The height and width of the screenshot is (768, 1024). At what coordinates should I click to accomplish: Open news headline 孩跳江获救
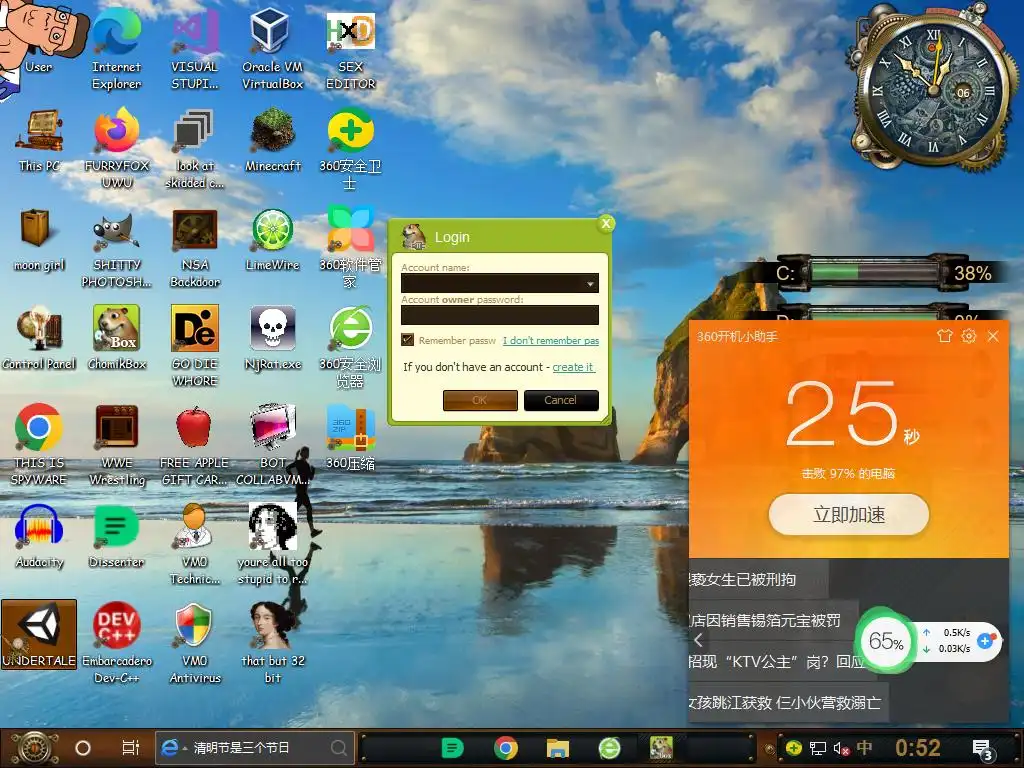[x=784, y=703]
